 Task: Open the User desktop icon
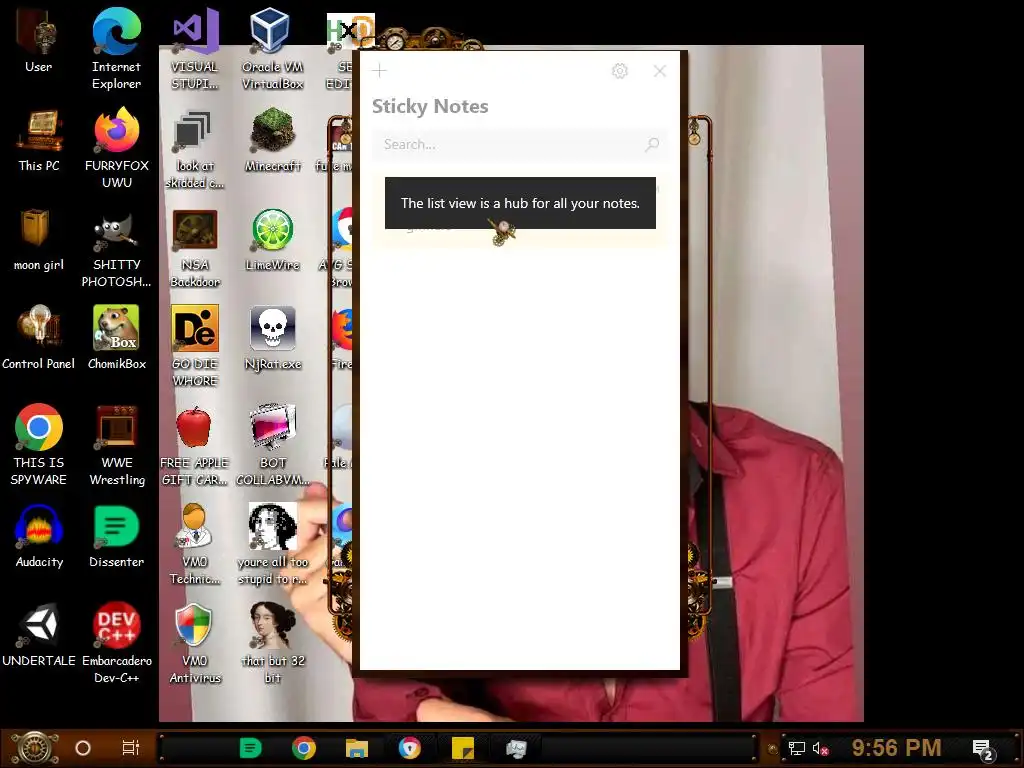pos(39,40)
